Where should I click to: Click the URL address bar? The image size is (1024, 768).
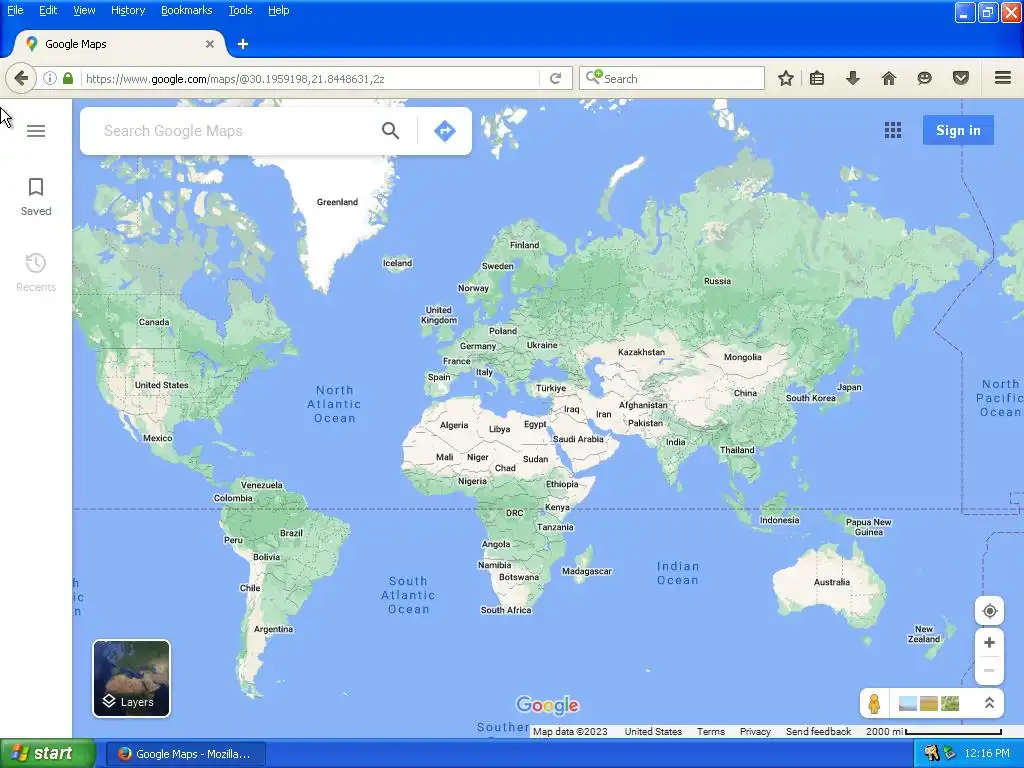tap(310, 78)
